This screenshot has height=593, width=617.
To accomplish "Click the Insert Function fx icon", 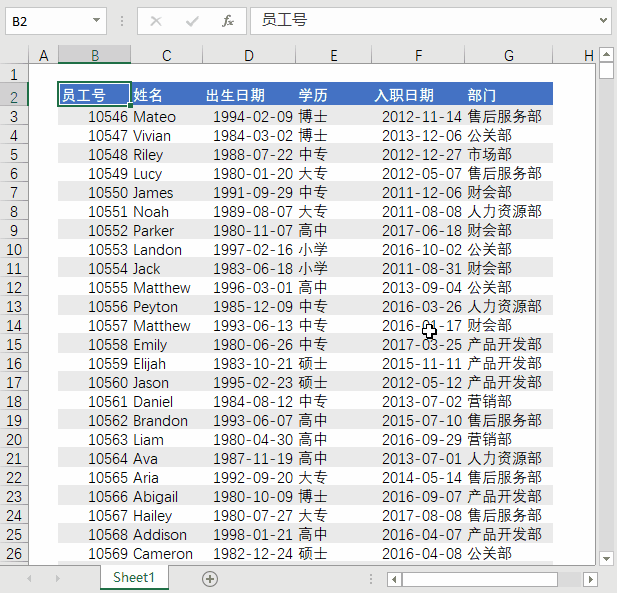I will click(x=228, y=21).
